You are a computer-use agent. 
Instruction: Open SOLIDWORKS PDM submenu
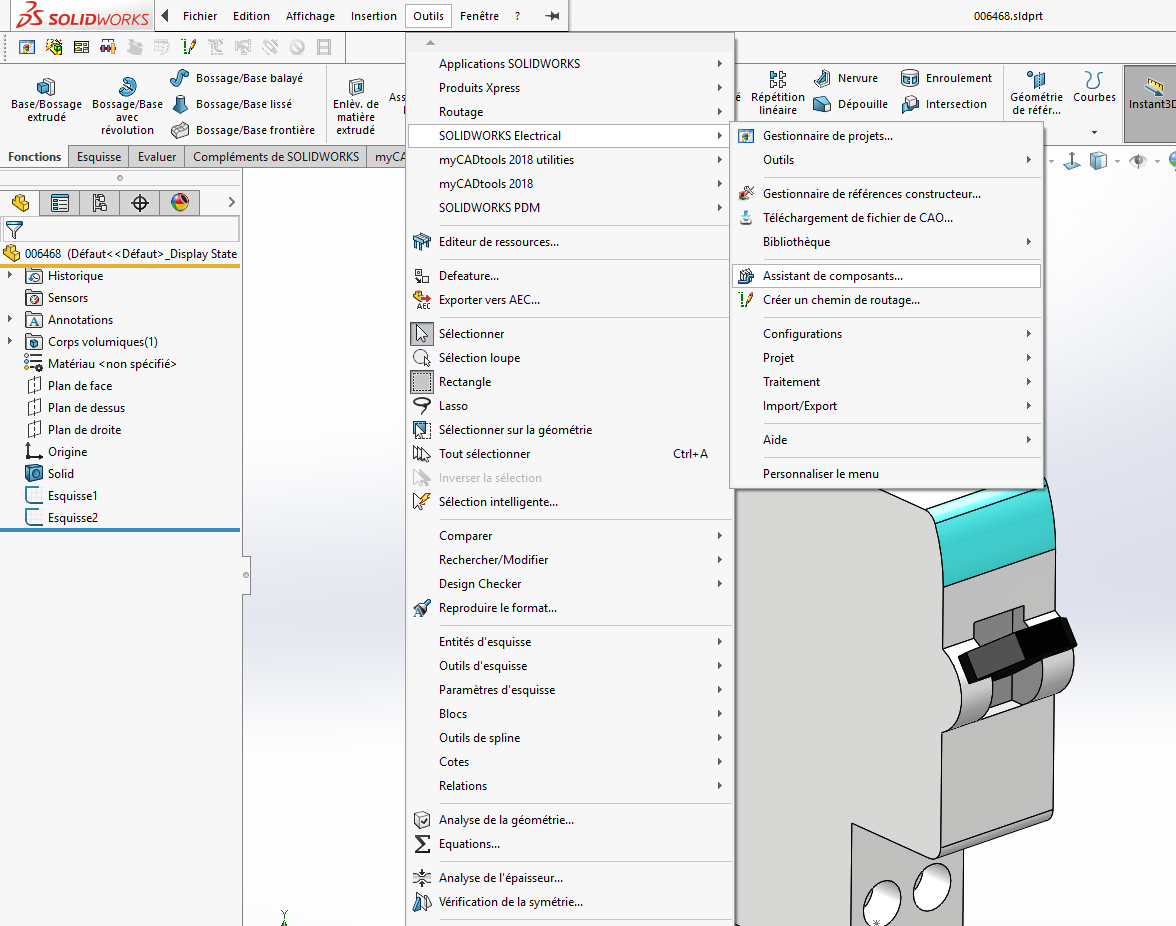point(570,208)
